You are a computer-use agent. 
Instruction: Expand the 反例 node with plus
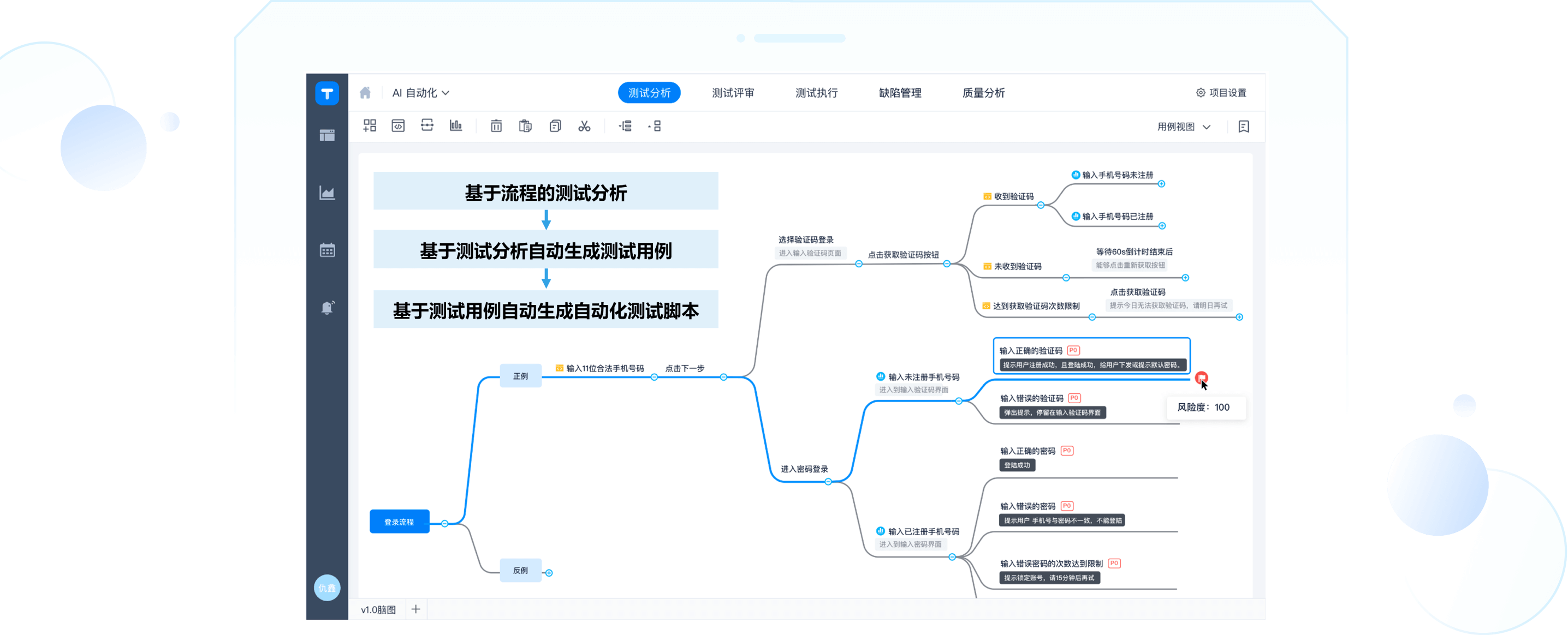tap(549, 572)
